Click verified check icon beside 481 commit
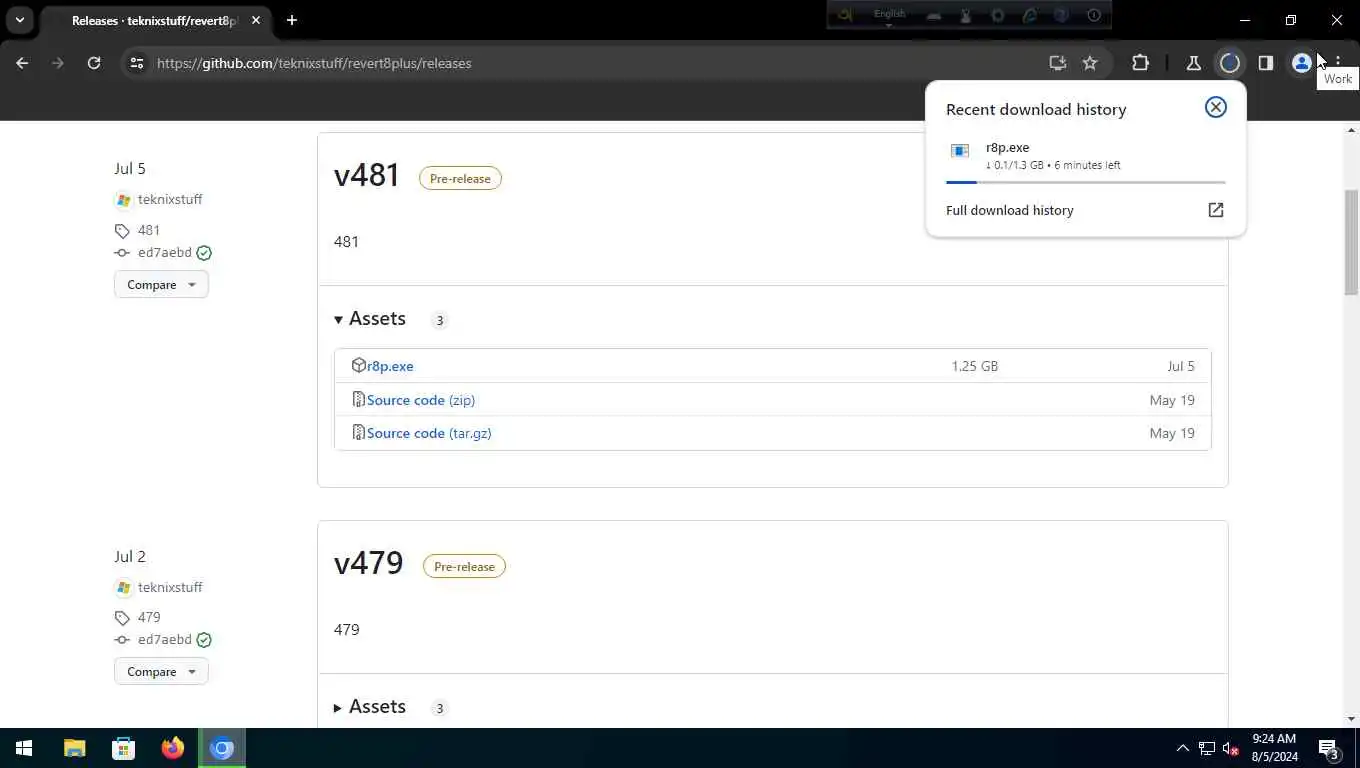Image resolution: width=1360 pixels, height=768 pixels. point(204,253)
